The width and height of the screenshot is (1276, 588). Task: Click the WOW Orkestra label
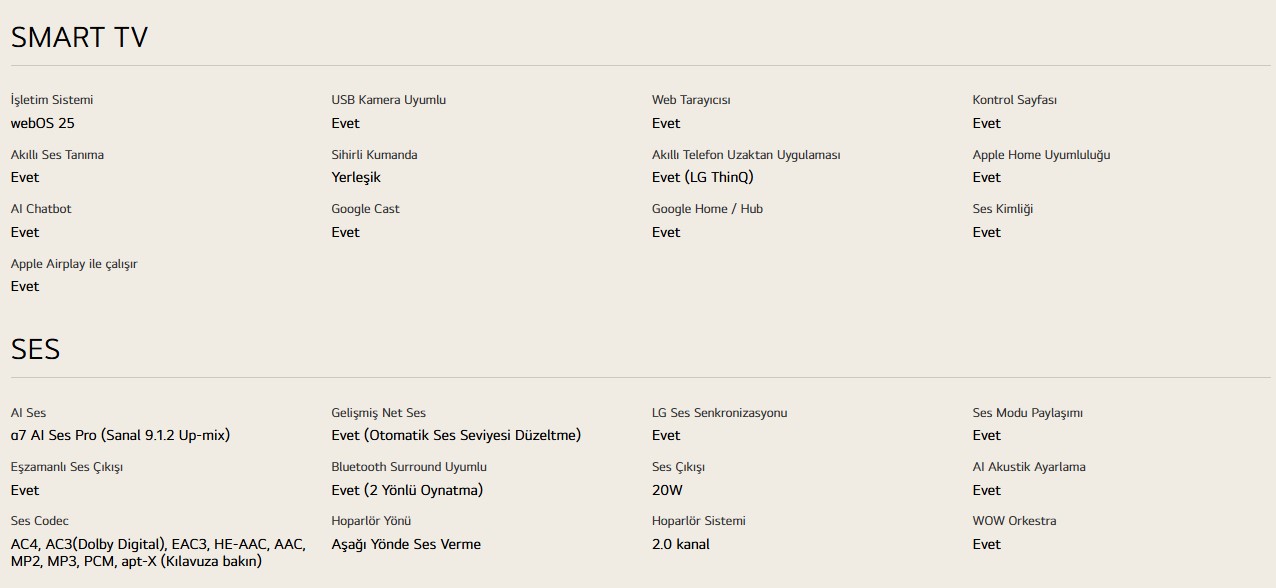(x=1014, y=521)
